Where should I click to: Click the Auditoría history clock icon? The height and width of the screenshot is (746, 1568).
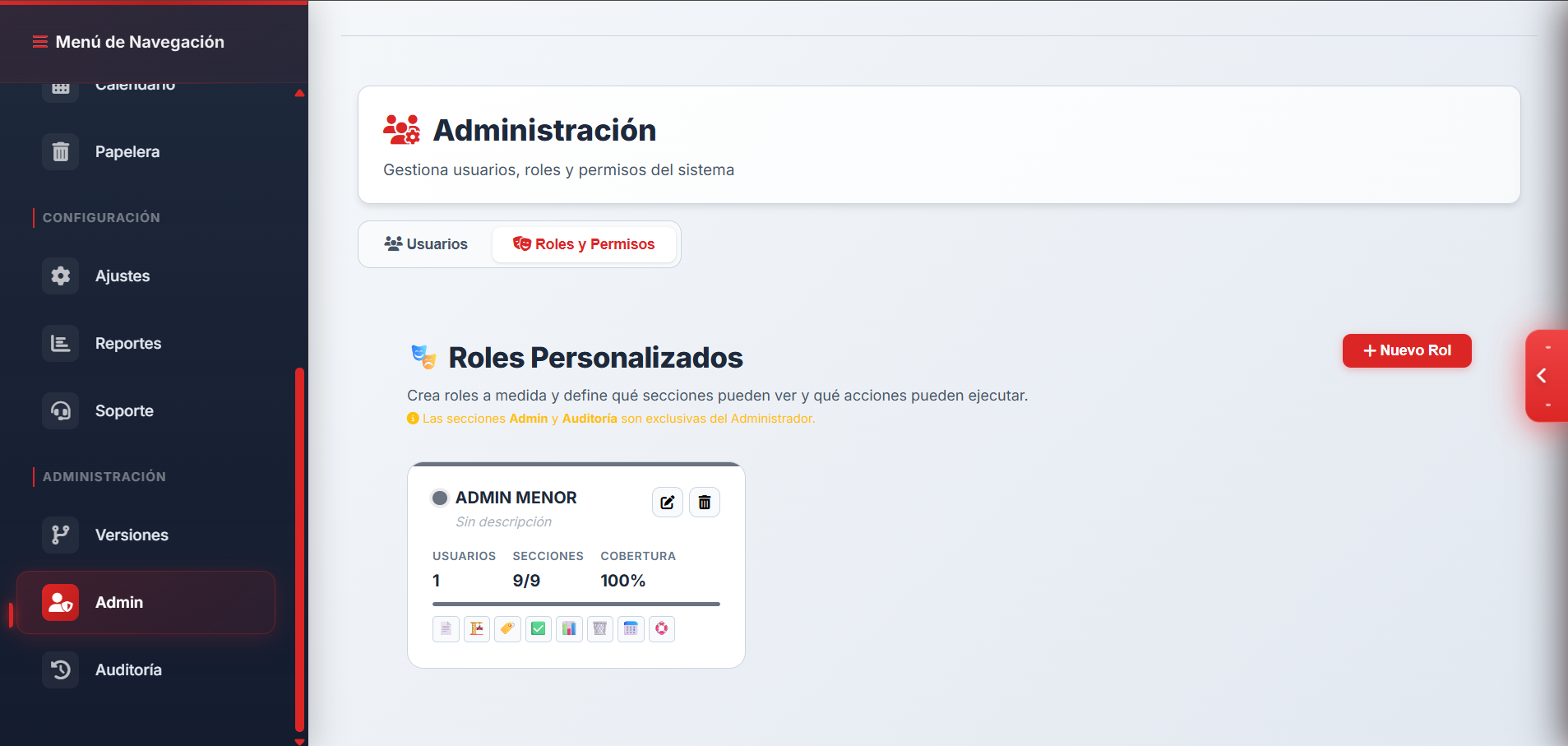[x=61, y=670]
